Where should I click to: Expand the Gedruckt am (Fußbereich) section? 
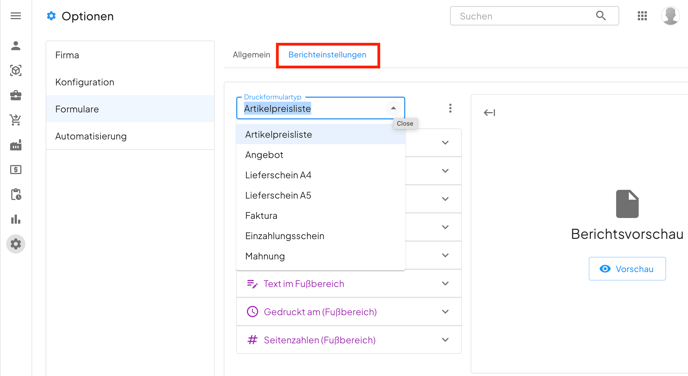coord(445,312)
